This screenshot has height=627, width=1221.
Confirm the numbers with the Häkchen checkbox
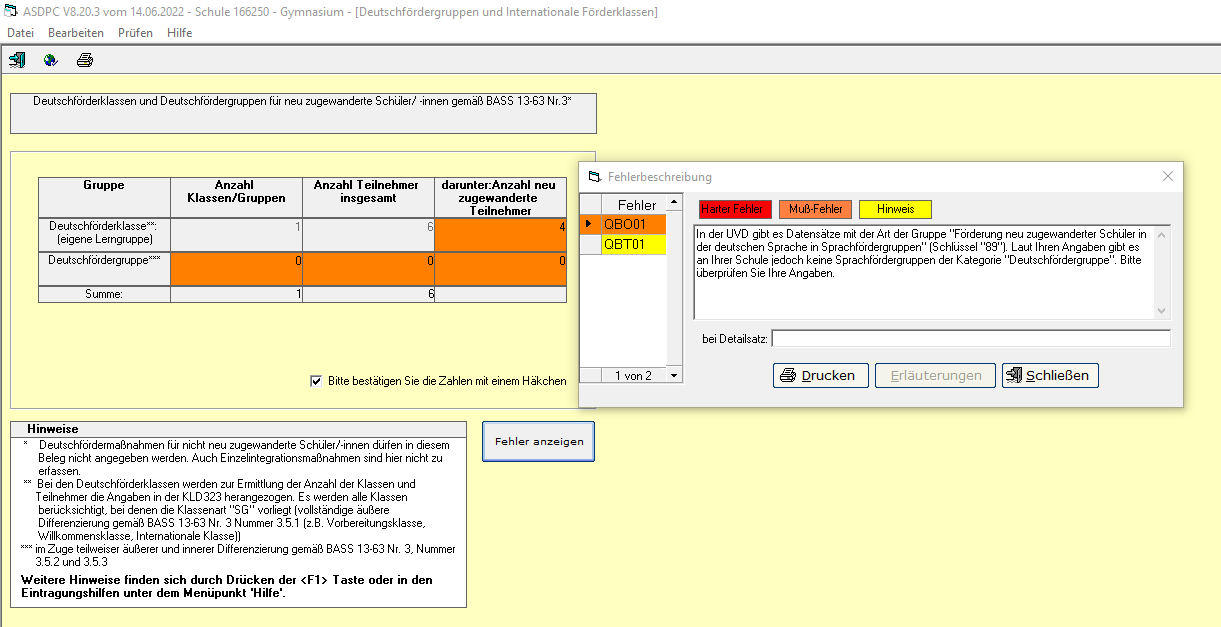(x=317, y=381)
